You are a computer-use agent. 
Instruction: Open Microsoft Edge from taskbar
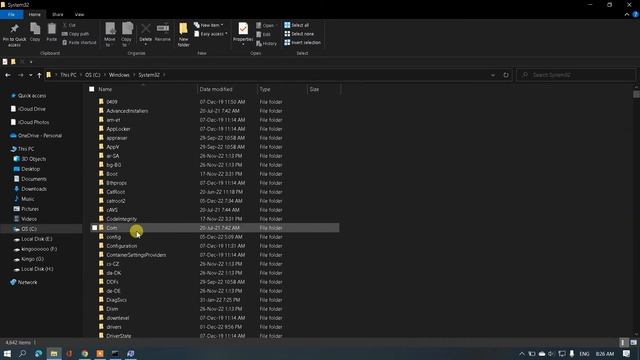click(38, 353)
